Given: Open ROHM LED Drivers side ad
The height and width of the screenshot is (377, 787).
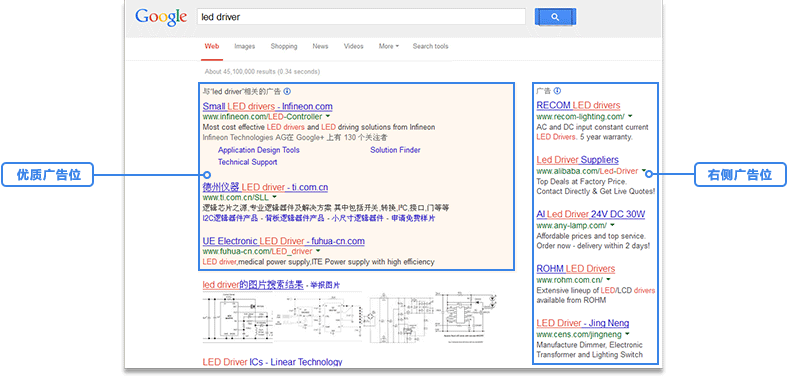Looking at the screenshot, I should click(576, 269).
